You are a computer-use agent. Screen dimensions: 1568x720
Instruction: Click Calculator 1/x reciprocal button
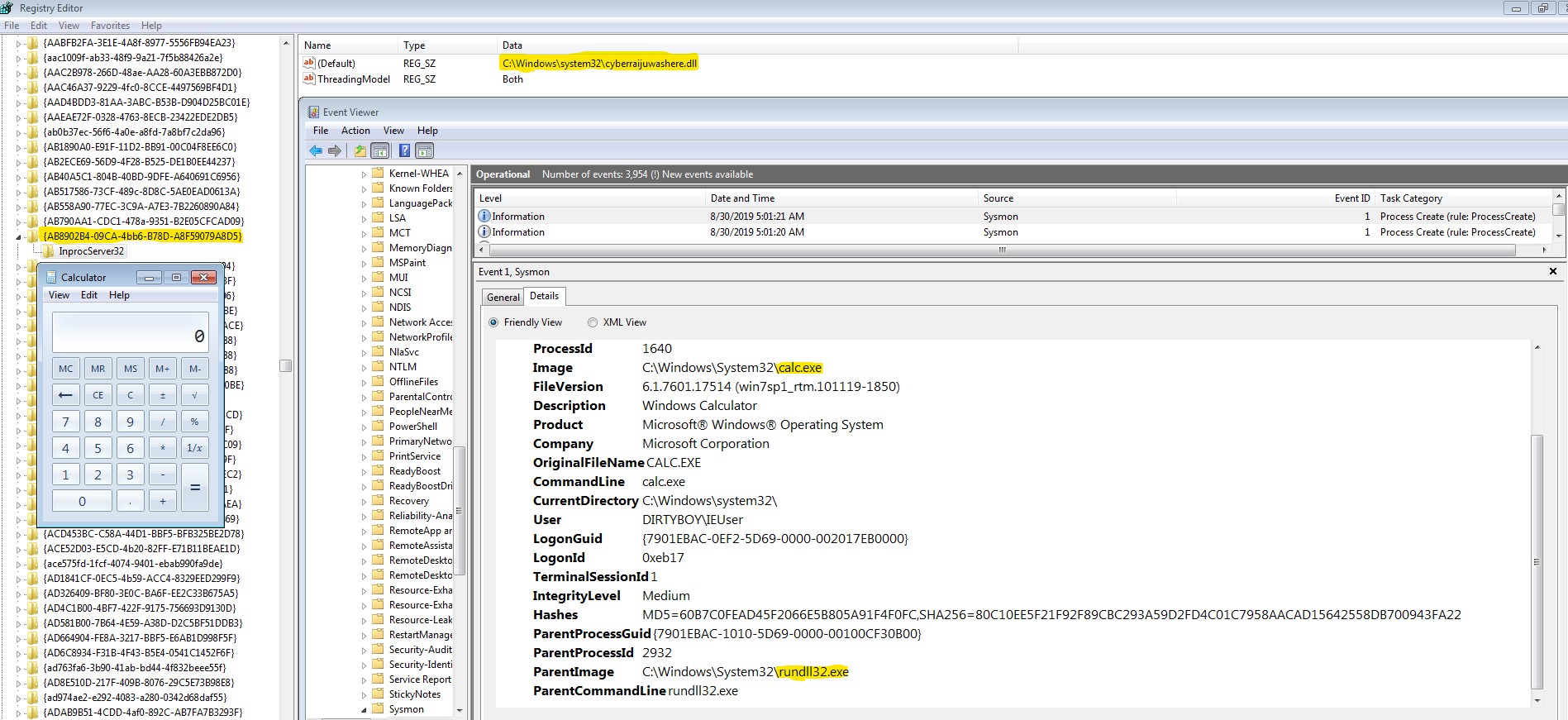click(x=195, y=448)
